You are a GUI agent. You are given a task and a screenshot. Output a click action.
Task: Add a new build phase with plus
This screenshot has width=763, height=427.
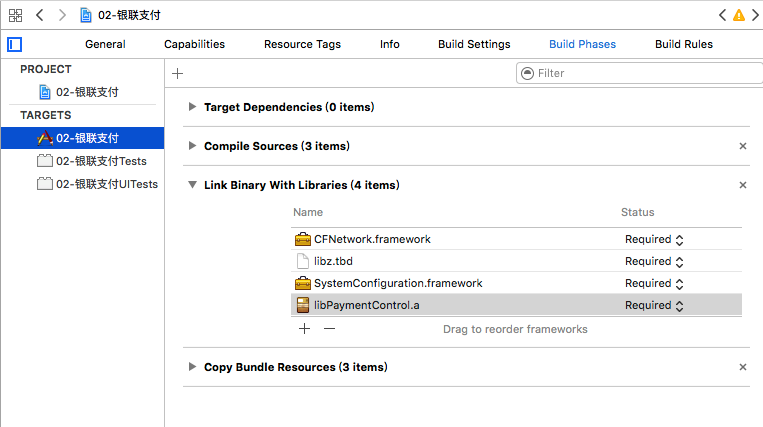178,73
